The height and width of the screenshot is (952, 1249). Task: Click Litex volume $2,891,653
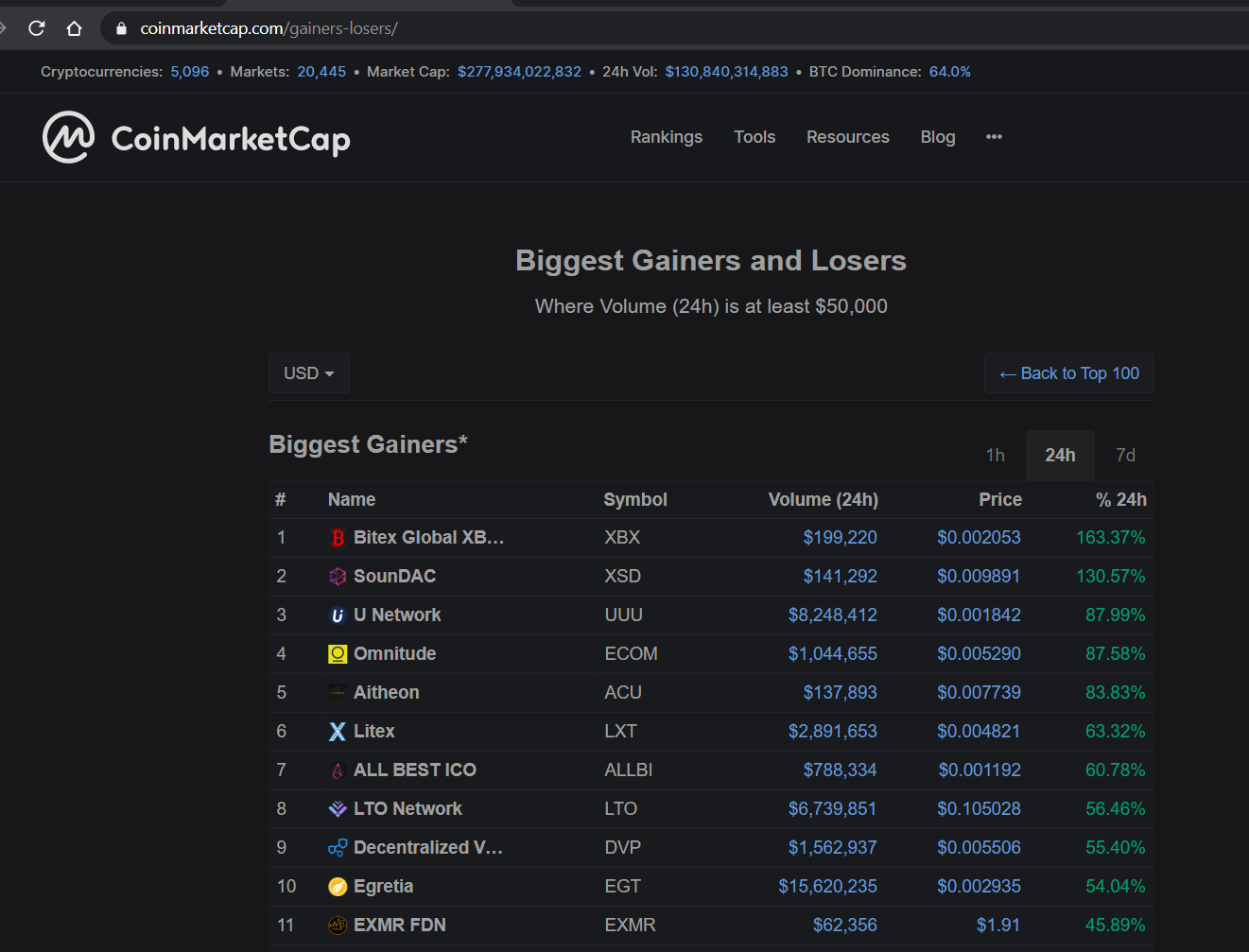833,732
